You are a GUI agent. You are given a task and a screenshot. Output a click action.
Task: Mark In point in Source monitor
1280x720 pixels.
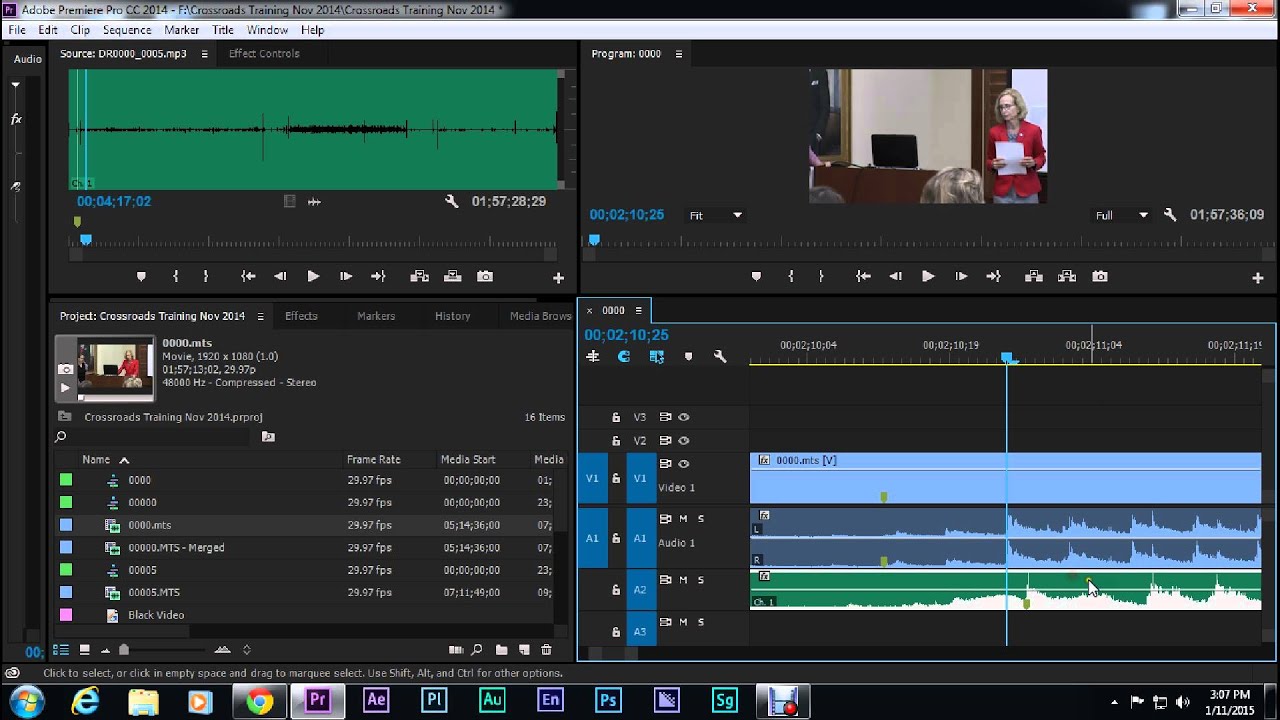pos(176,277)
